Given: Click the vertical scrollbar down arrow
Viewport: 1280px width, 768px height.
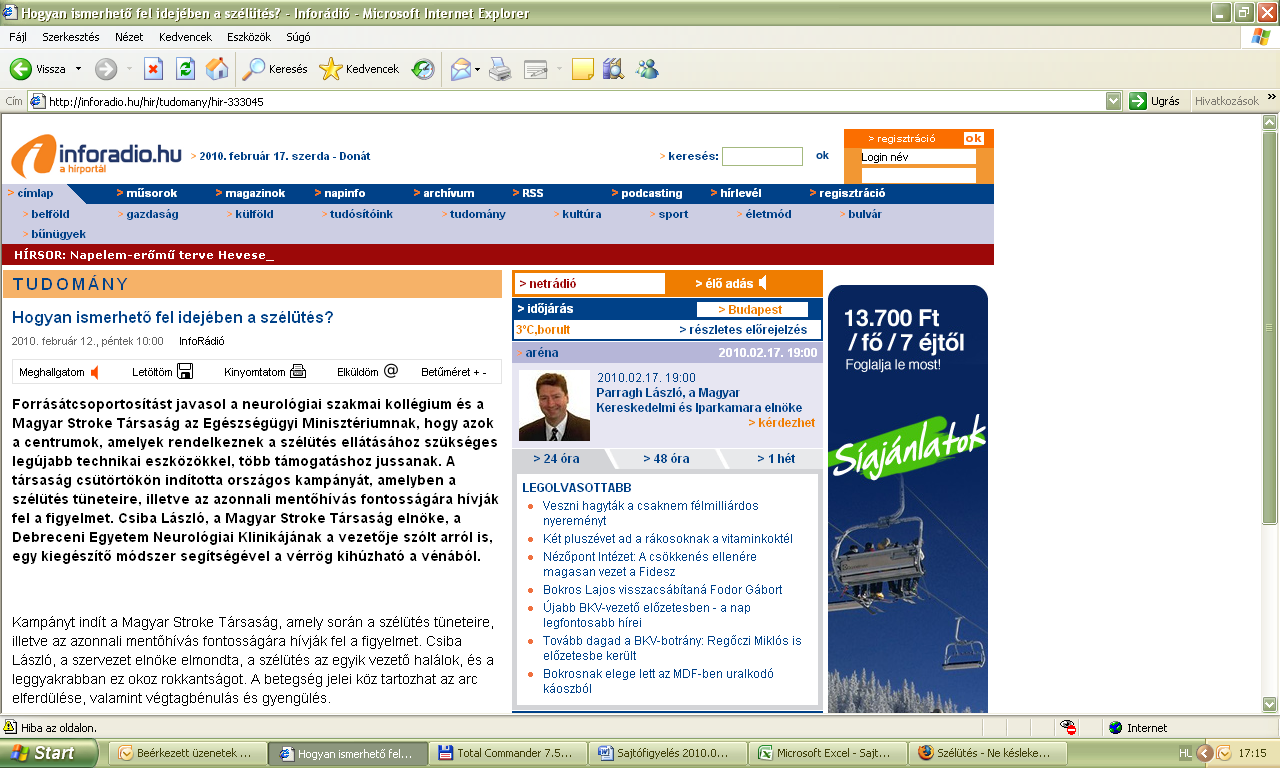Looking at the screenshot, I should click(x=1270, y=705).
